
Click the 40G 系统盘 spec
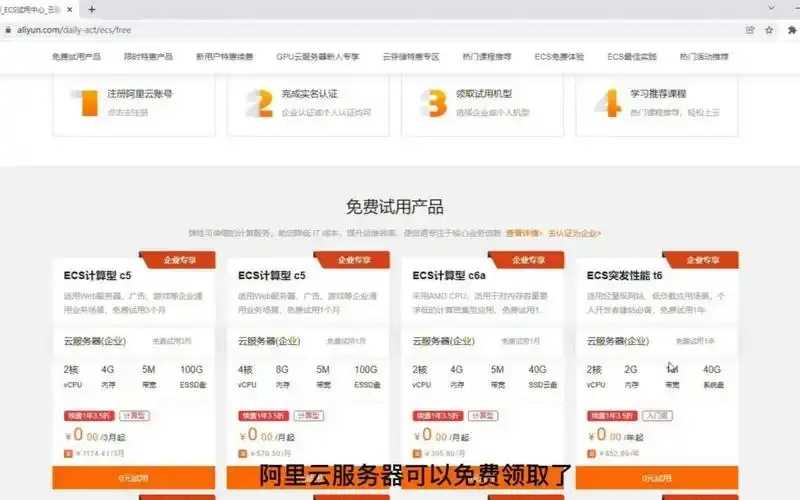(x=713, y=376)
